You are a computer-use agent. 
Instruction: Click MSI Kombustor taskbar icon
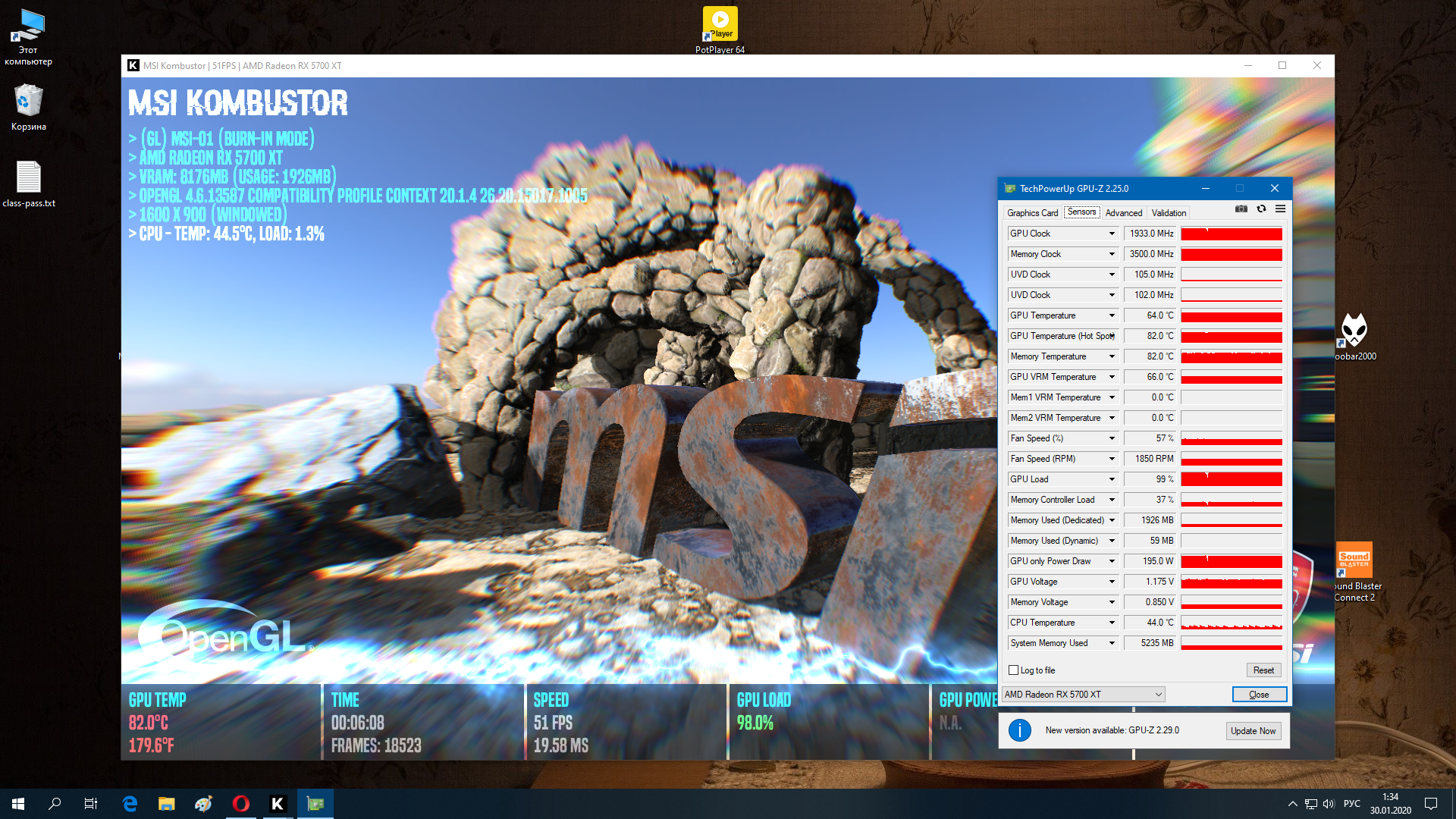tap(278, 804)
